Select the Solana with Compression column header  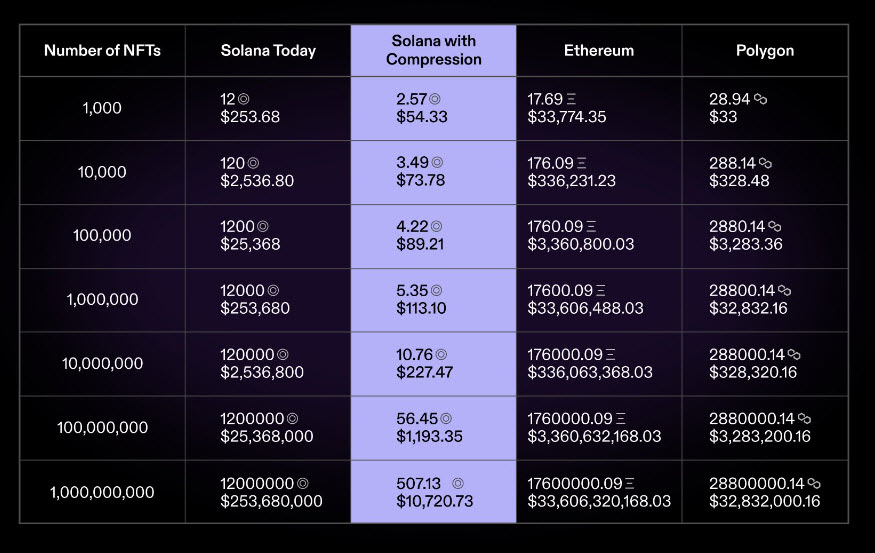[434, 50]
